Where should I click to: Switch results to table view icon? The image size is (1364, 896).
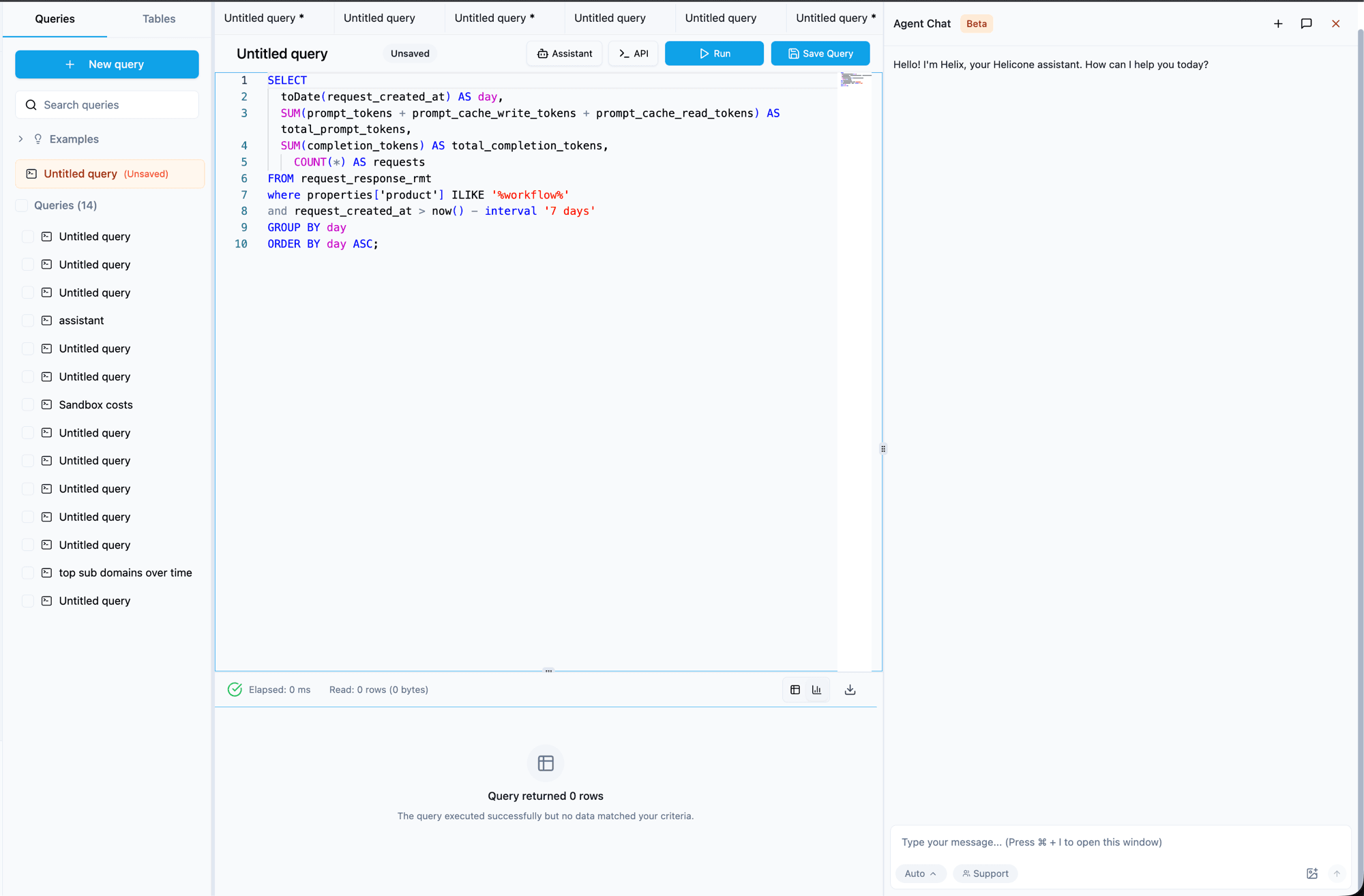[795, 689]
